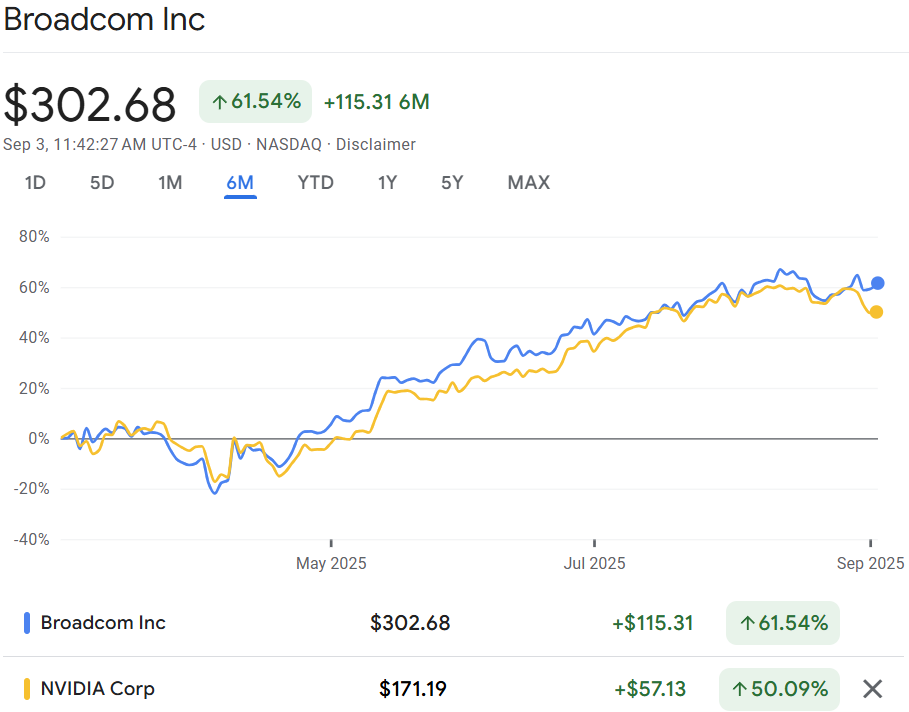Switch chart to YTD range

click(315, 182)
